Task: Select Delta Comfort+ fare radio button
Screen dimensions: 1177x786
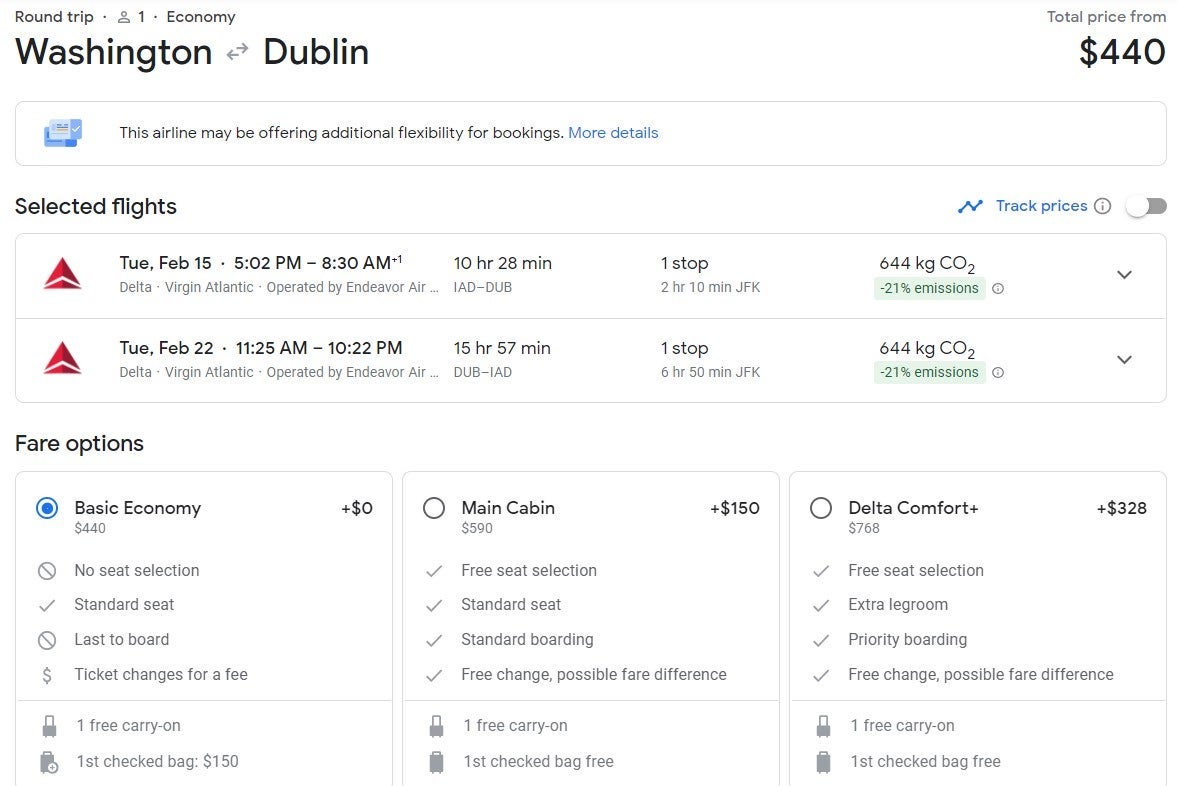Action: click(x=821, y=508)
